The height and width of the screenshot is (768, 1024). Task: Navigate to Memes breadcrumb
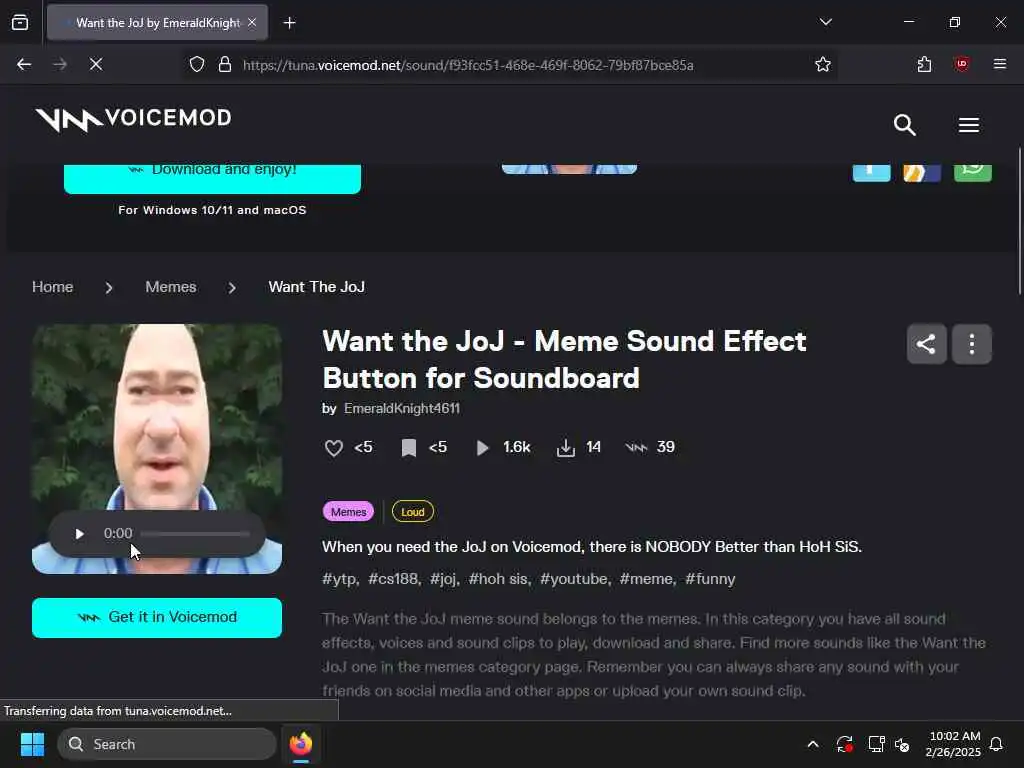tap(170, 287)
